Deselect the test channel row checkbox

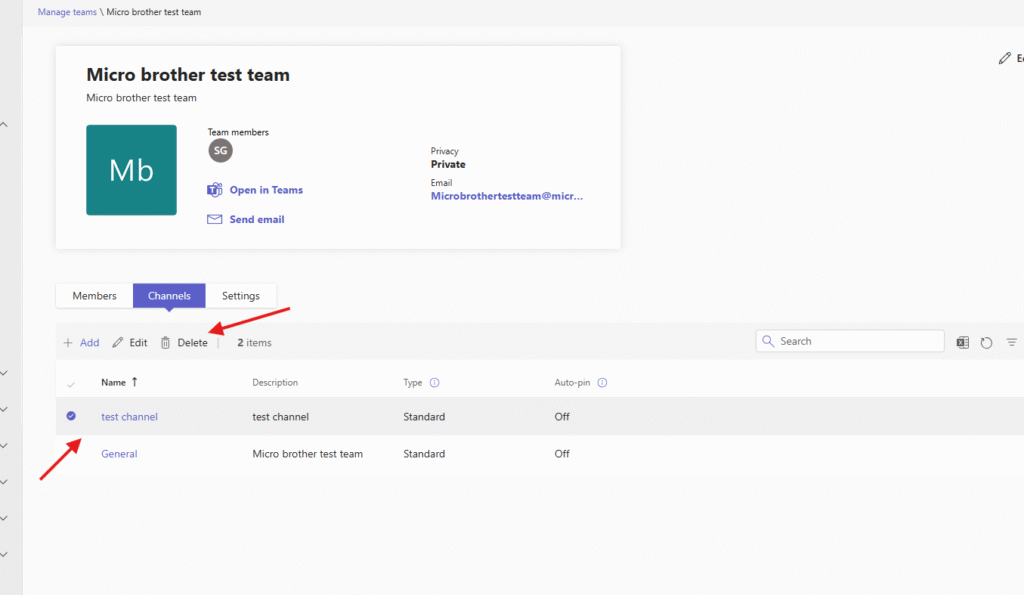[x=71, y=416]
